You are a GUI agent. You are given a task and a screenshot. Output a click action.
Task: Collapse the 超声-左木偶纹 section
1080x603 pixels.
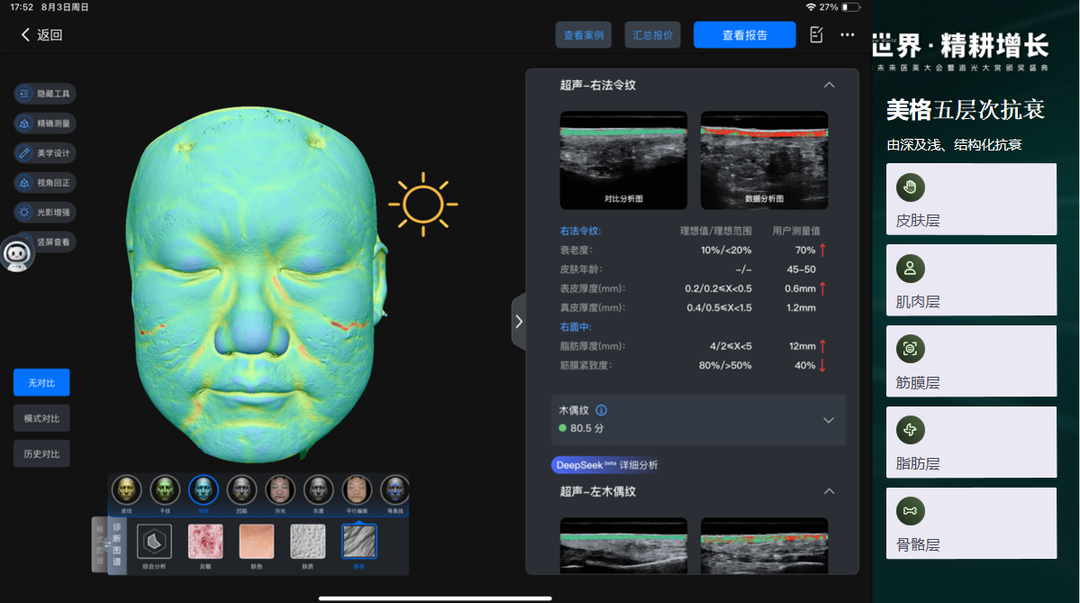[x=828, y=491]
